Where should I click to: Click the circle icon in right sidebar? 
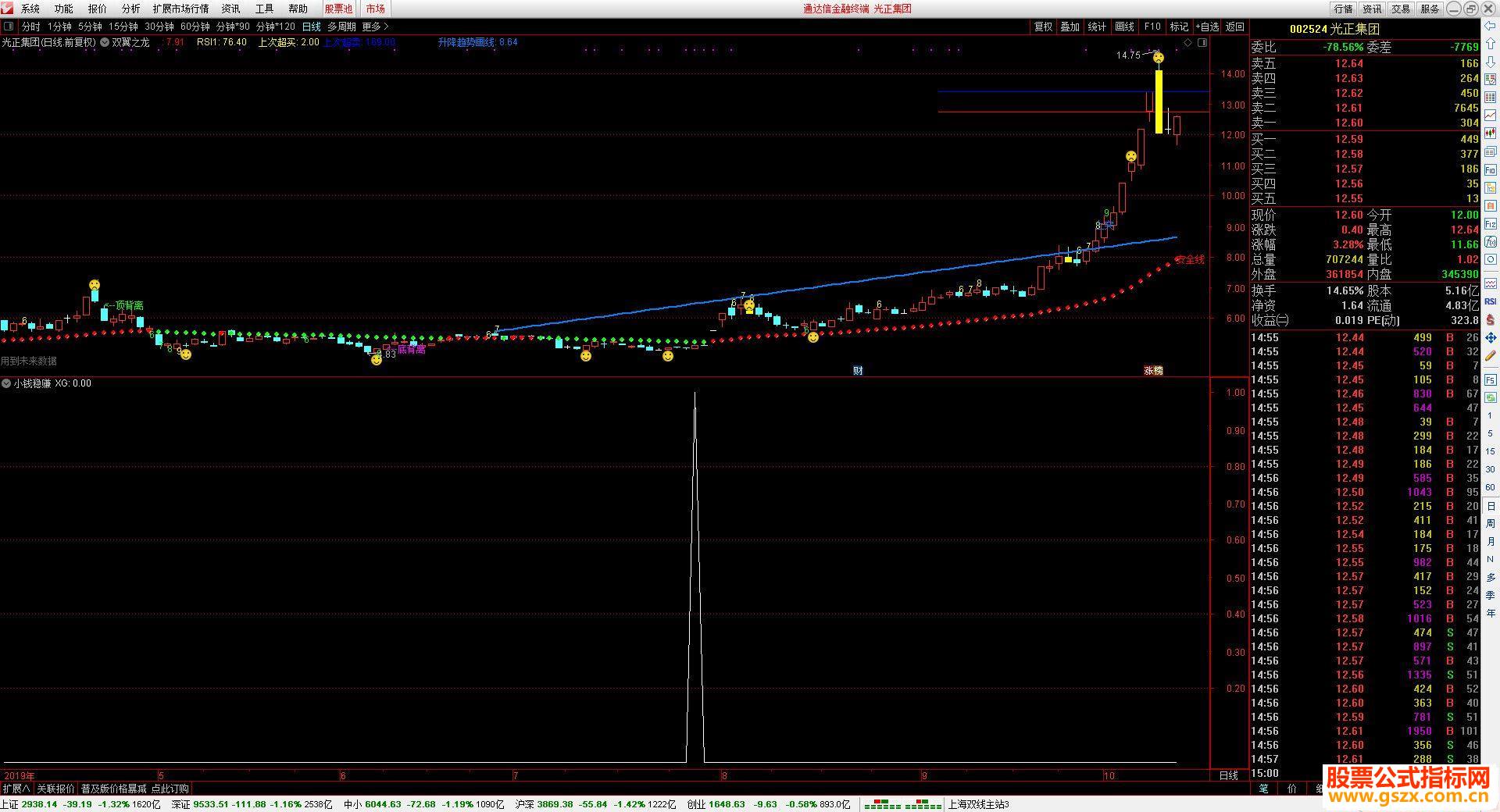[x=1491, y=260]
